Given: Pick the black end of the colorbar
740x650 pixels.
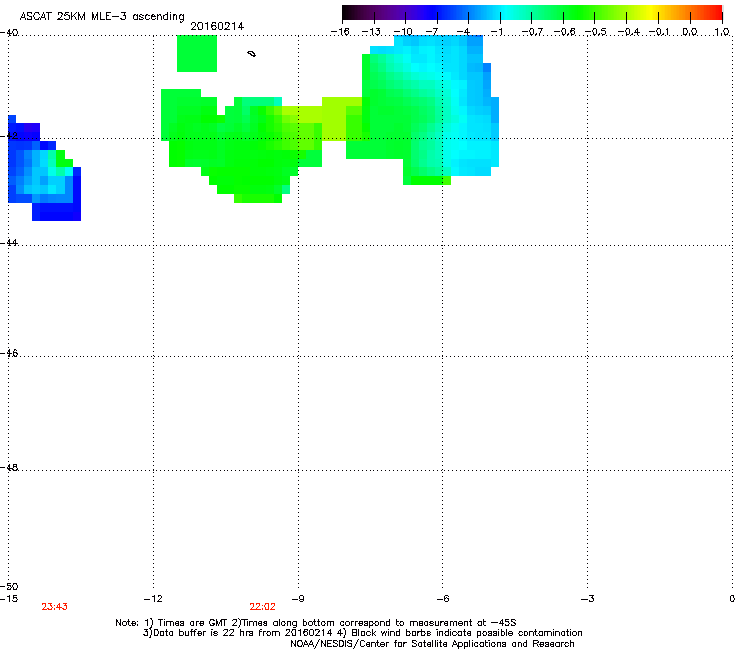Looking at the screenshot, I should coord(349,13).
